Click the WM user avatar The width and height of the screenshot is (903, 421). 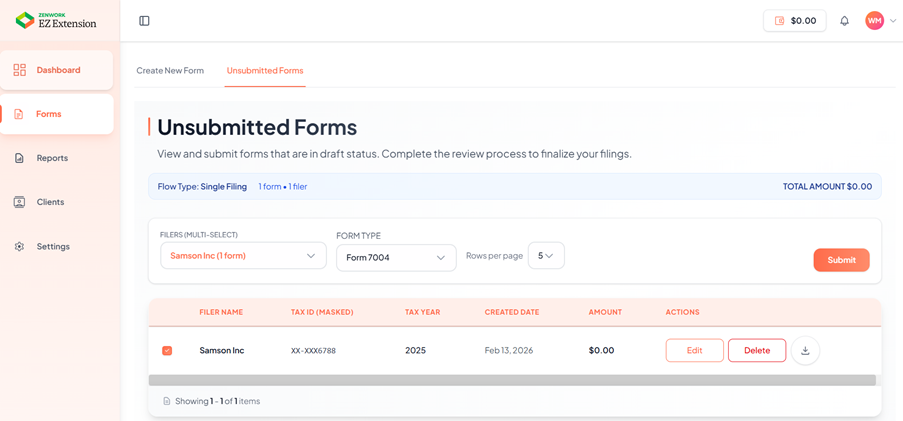(874, 21)
